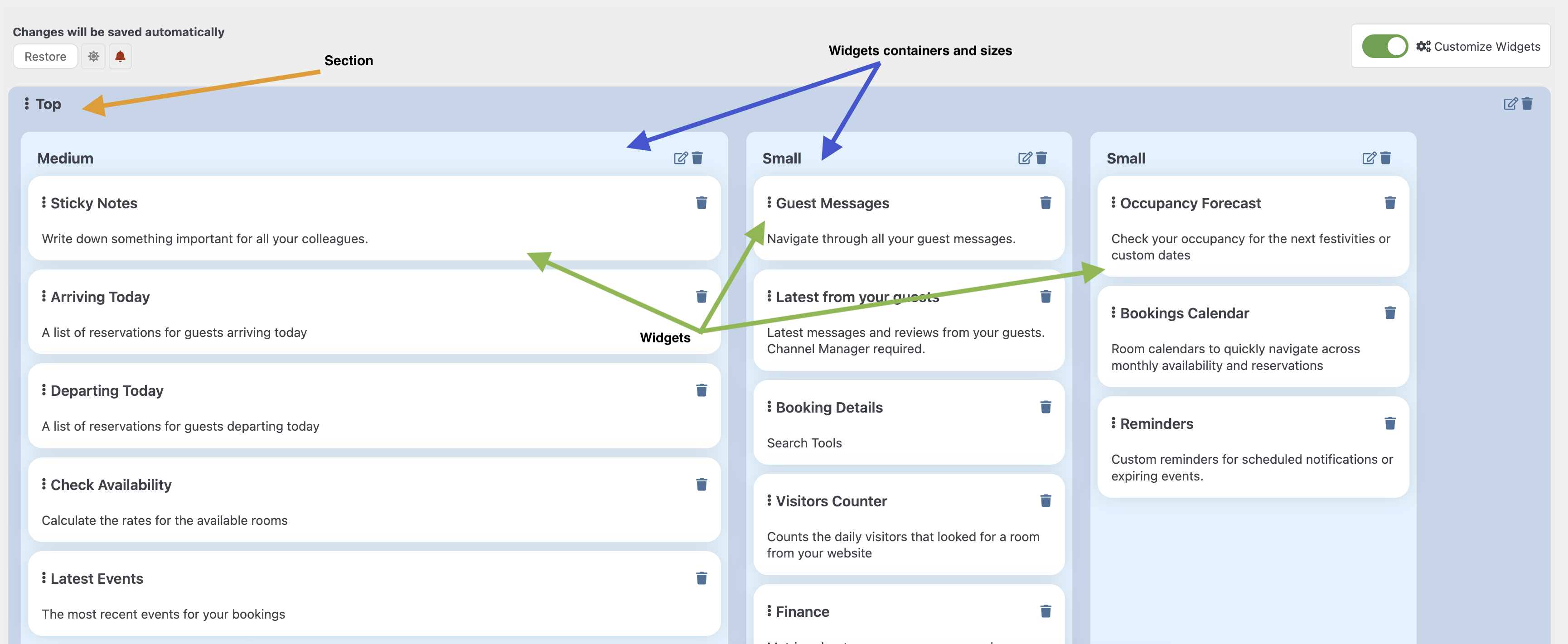Viewport: 1568px width, 644px height.
Task: Click the Occupancy Forecast drag handle
Action: click(1113, 202)
